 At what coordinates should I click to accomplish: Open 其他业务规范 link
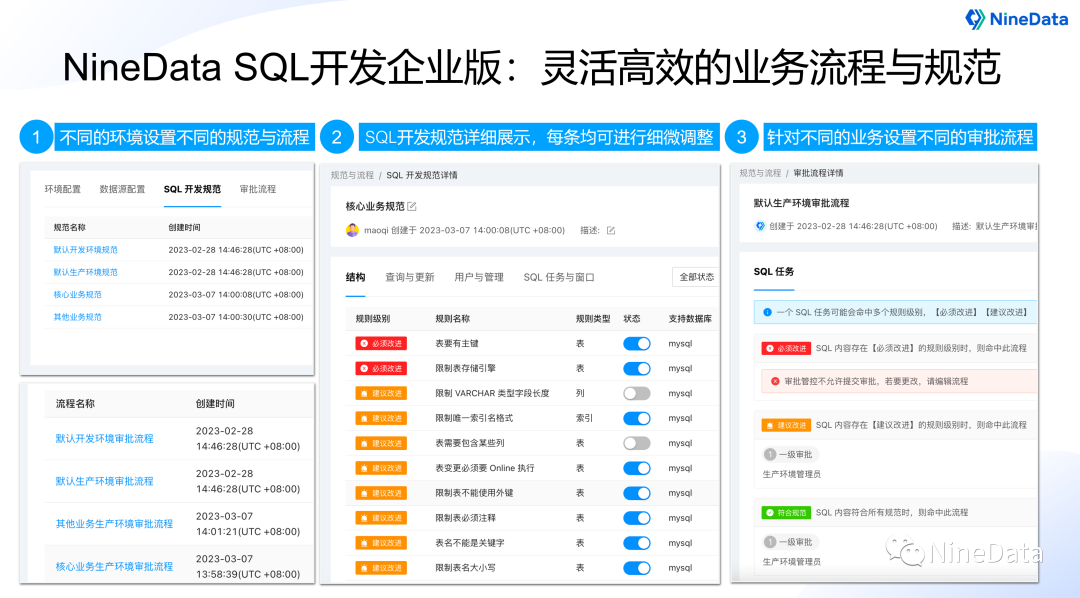[x=77, y=317]
